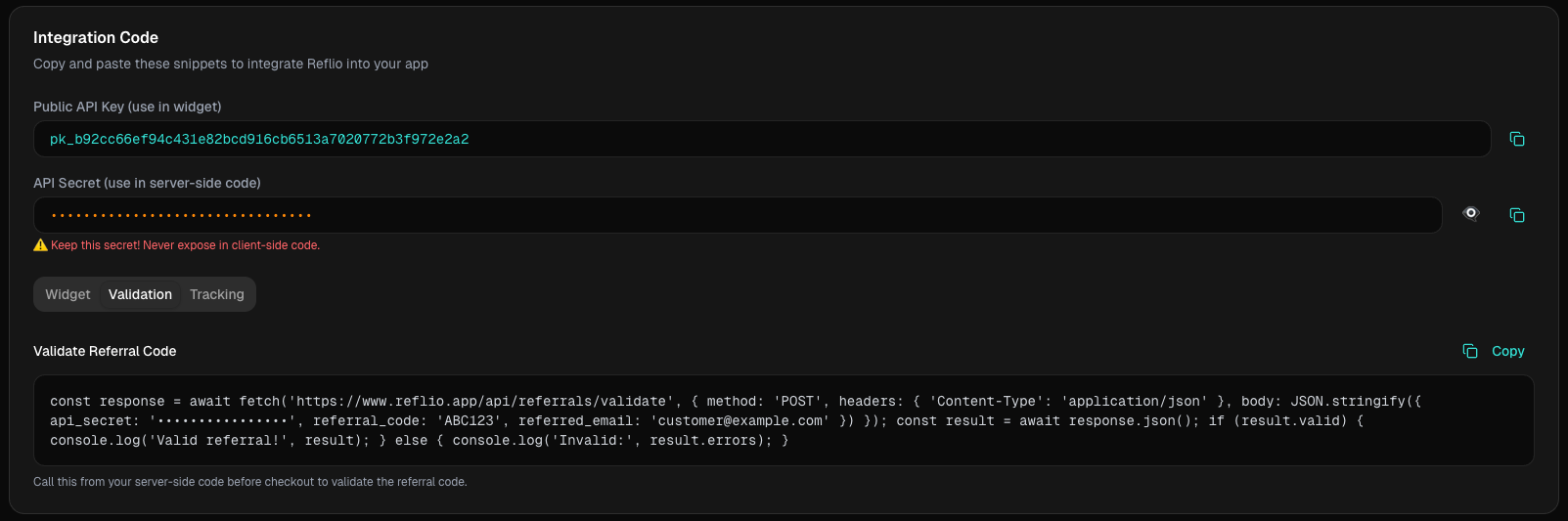Click the masked API Secret field
Viewport: 1568px width, 521px height.
738,215
